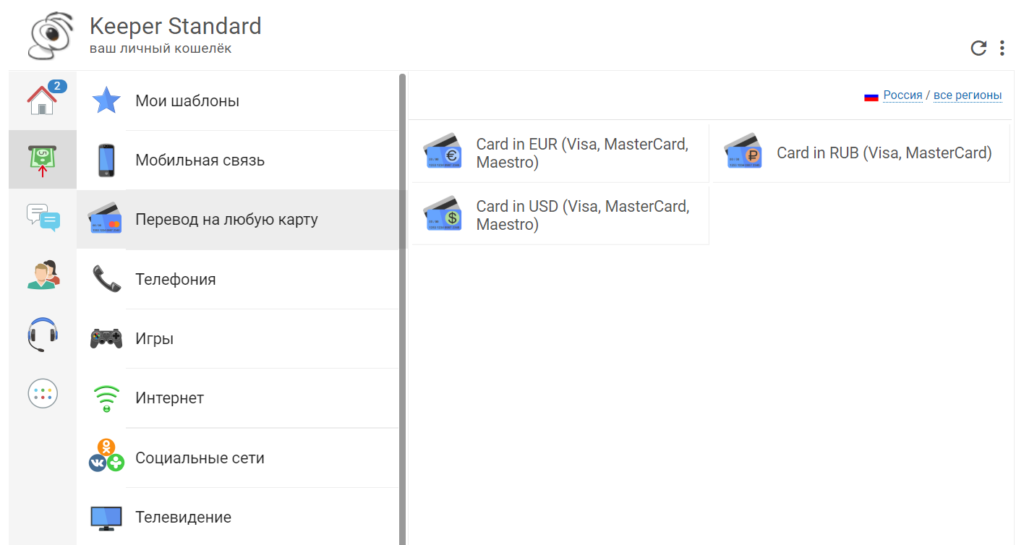Open Мои шаблоны category

tap(238, 101)
